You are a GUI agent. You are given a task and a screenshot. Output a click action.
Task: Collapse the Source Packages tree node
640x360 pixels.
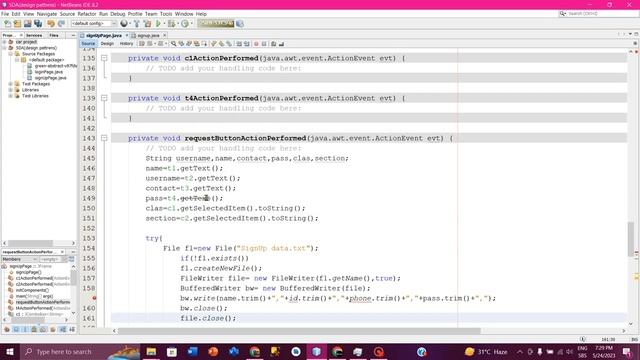tap(11, 54)
